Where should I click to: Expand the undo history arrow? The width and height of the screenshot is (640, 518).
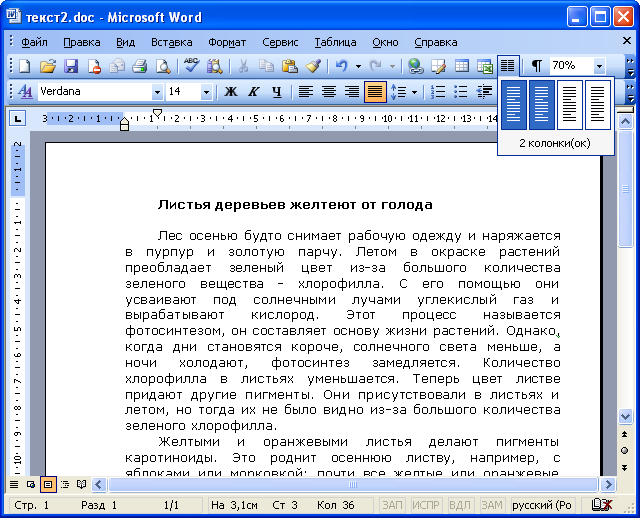358,66
